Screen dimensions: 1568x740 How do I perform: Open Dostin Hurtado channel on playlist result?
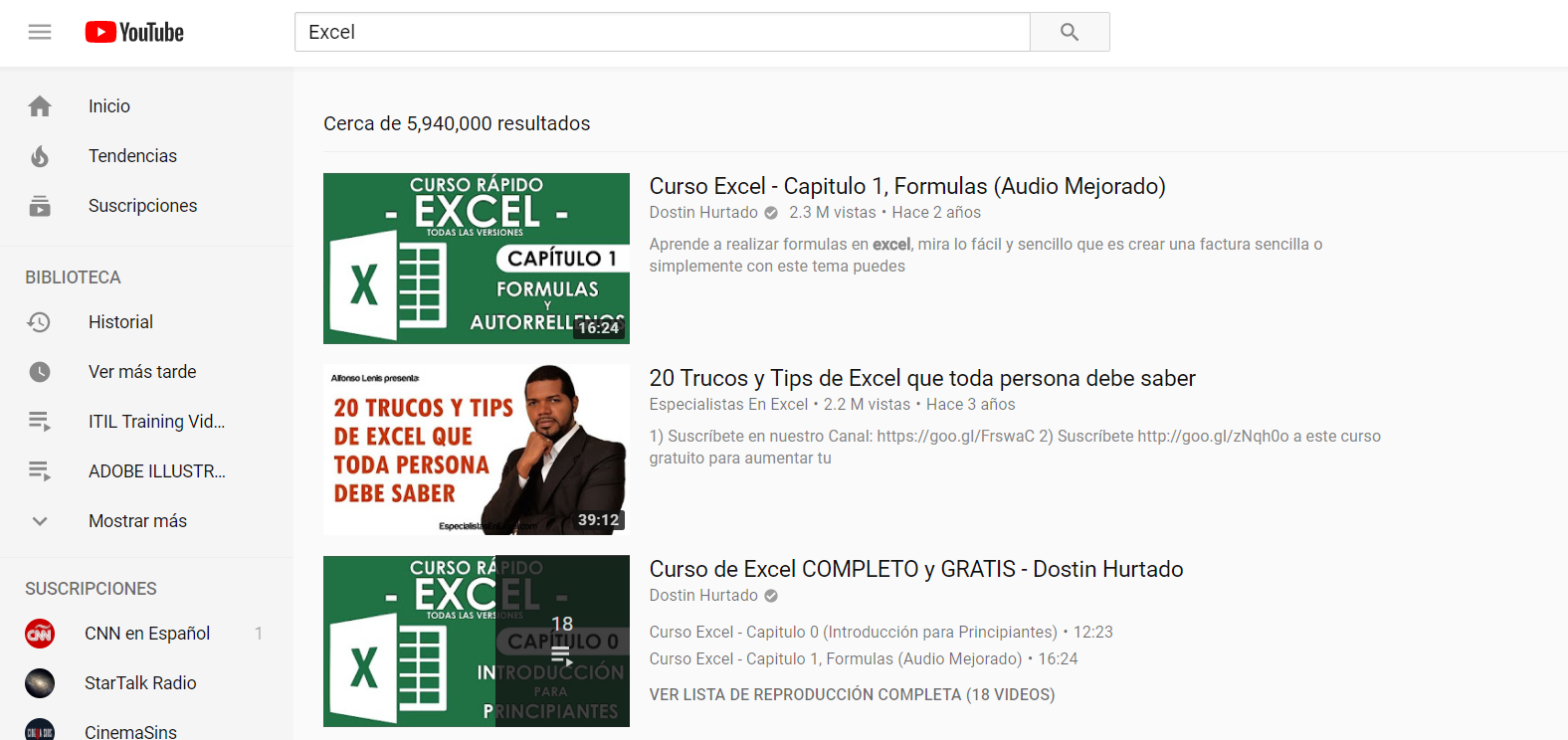coord(703,596)
